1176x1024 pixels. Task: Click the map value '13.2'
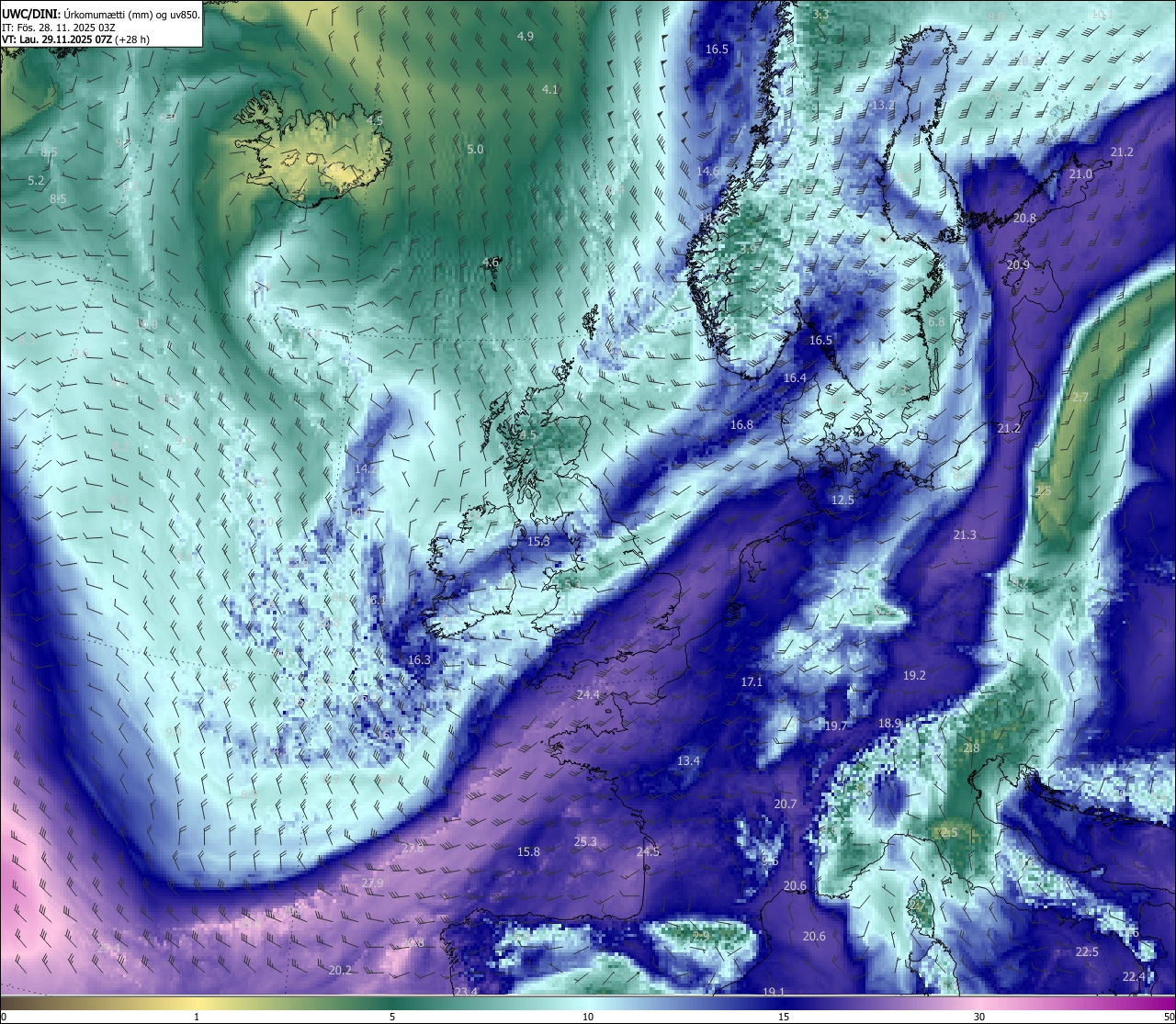click(883, 106)
